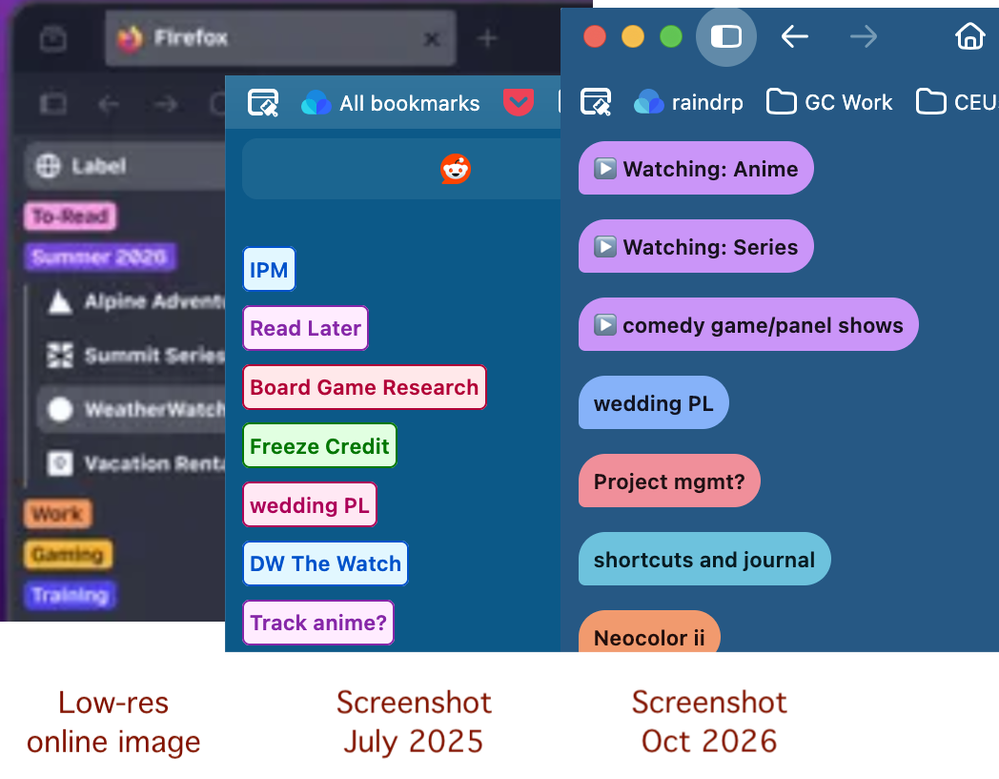
Task: Open the Reddit icon tile
Action: tap(456, 169)
